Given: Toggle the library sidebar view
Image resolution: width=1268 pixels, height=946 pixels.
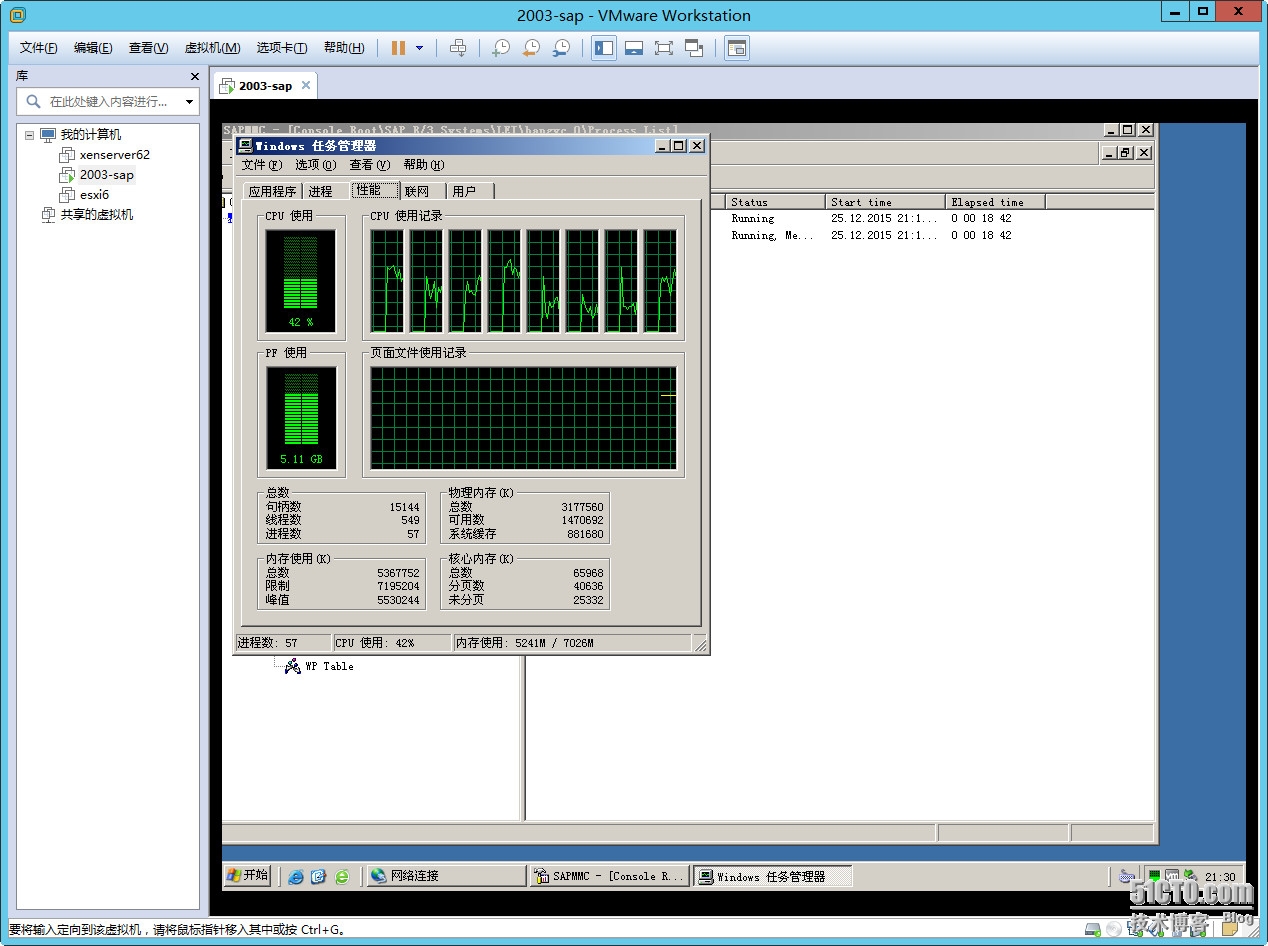Looking at the screenshot, I should click(x=604, y=48).
